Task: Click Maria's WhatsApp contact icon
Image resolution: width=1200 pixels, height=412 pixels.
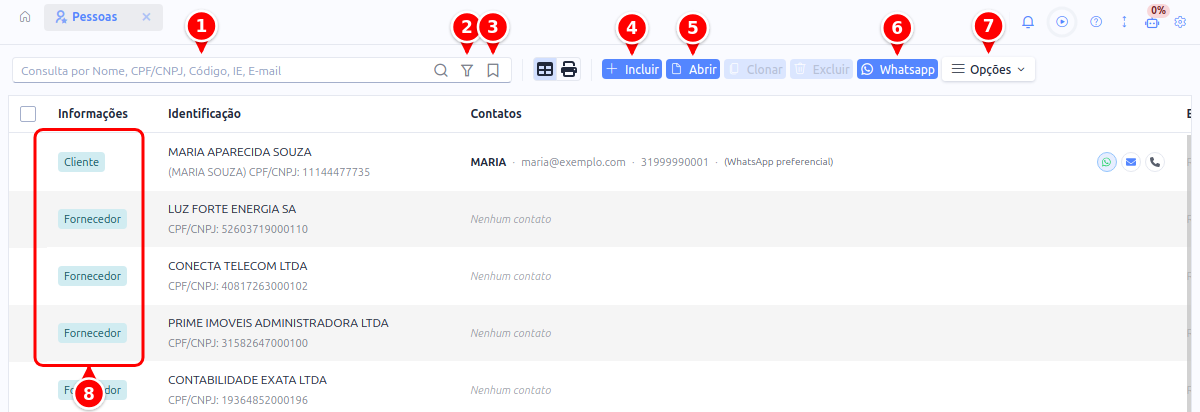Action: pyautogui.click(x=1106, y=161)
